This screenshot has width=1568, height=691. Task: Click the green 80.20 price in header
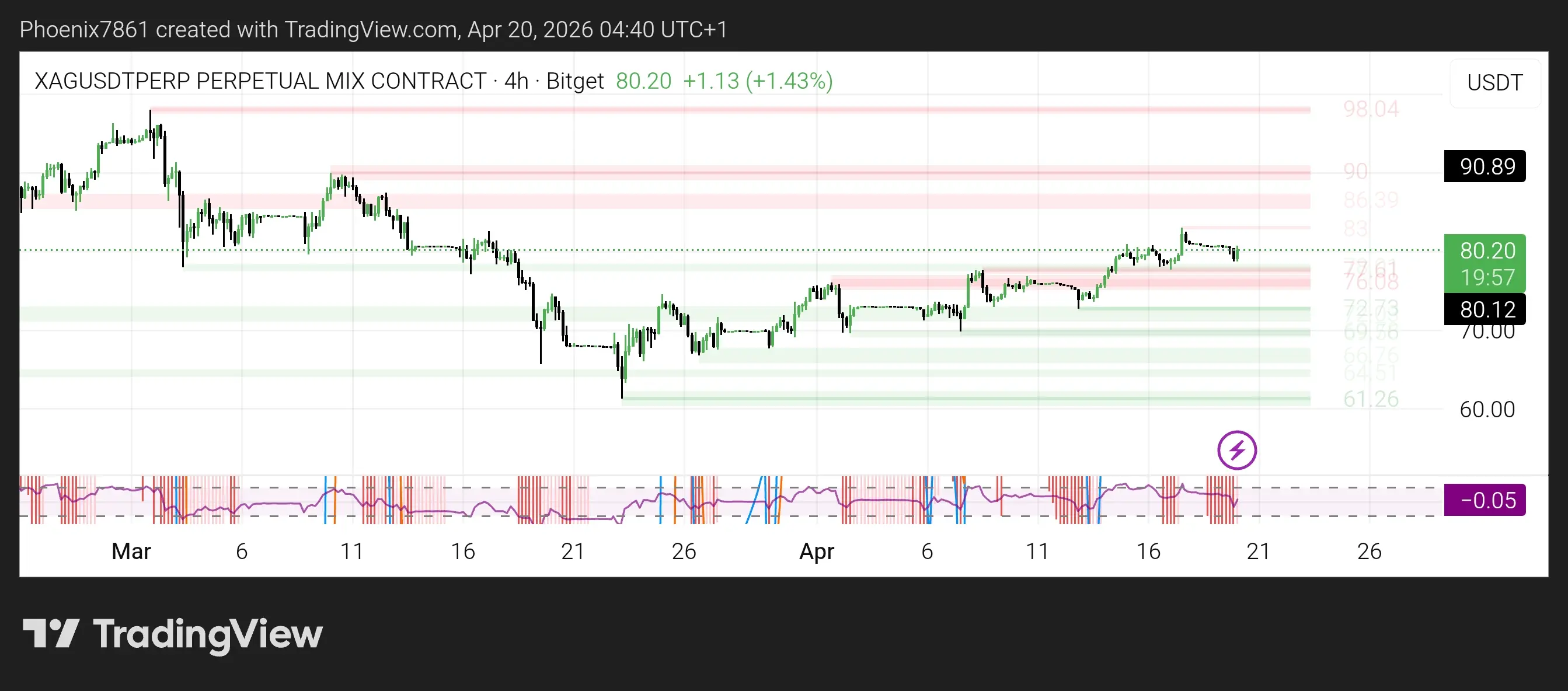coord(643,81)
